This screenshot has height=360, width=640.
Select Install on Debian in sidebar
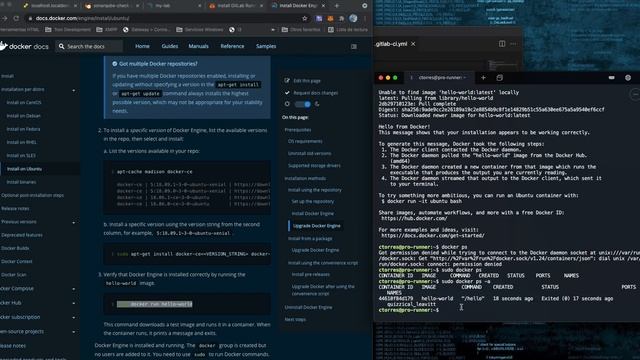point(24,116)
